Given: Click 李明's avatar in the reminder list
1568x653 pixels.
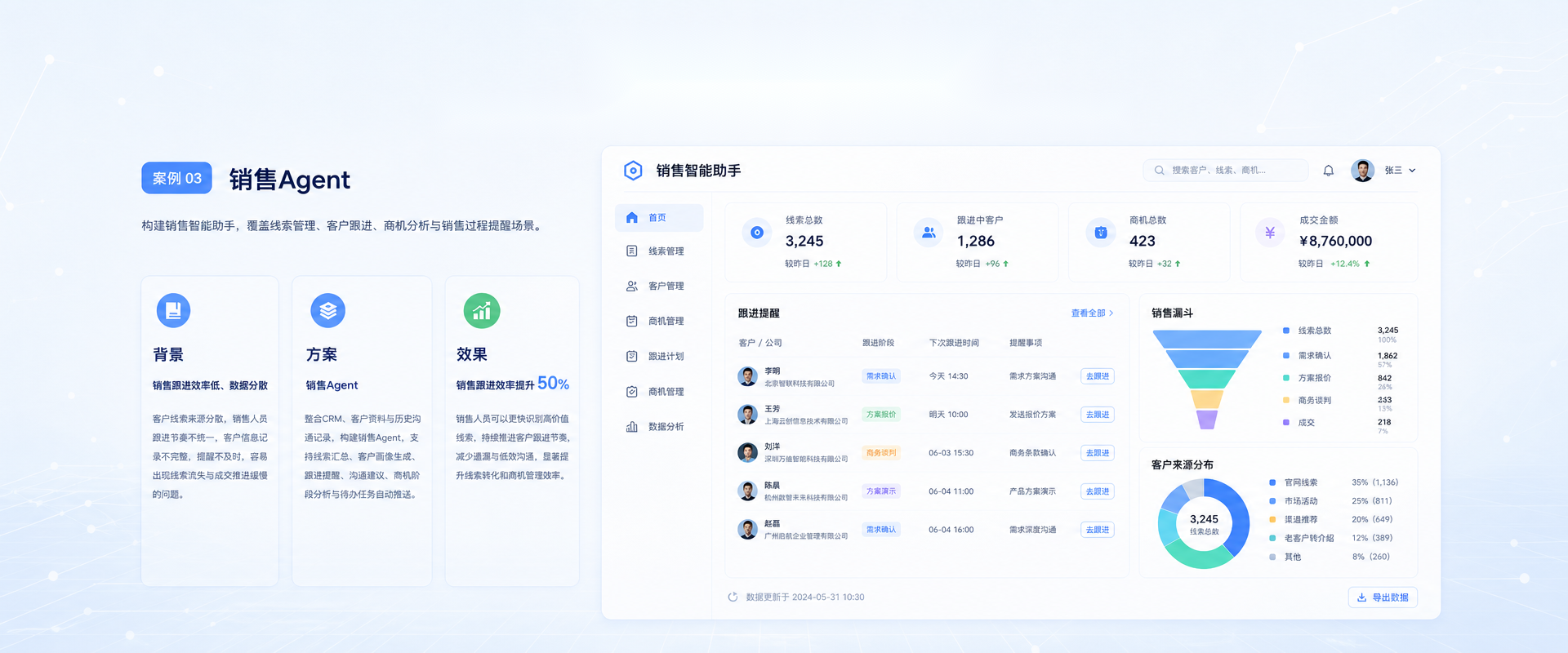Looking at the screenshot, I should pos(747,376).
